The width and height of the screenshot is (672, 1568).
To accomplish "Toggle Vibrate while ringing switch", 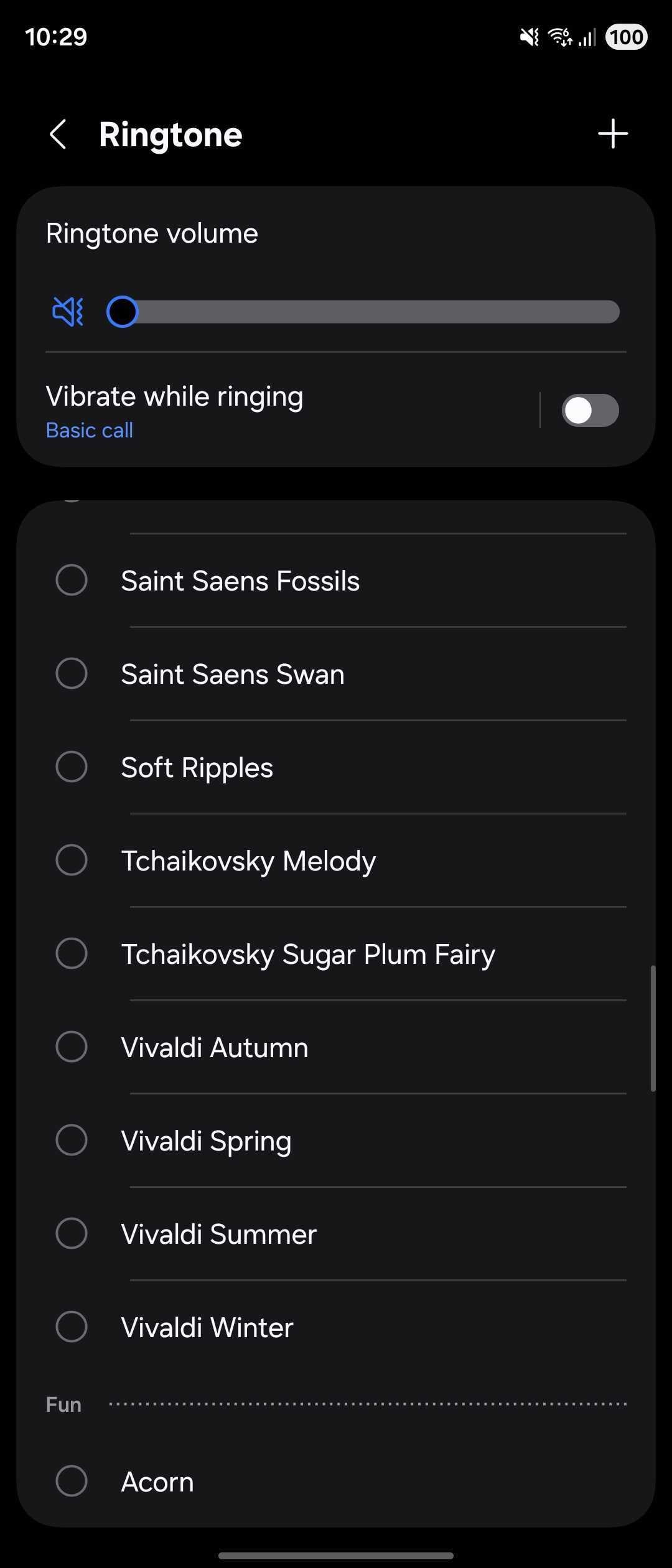I will coord(590,411).
